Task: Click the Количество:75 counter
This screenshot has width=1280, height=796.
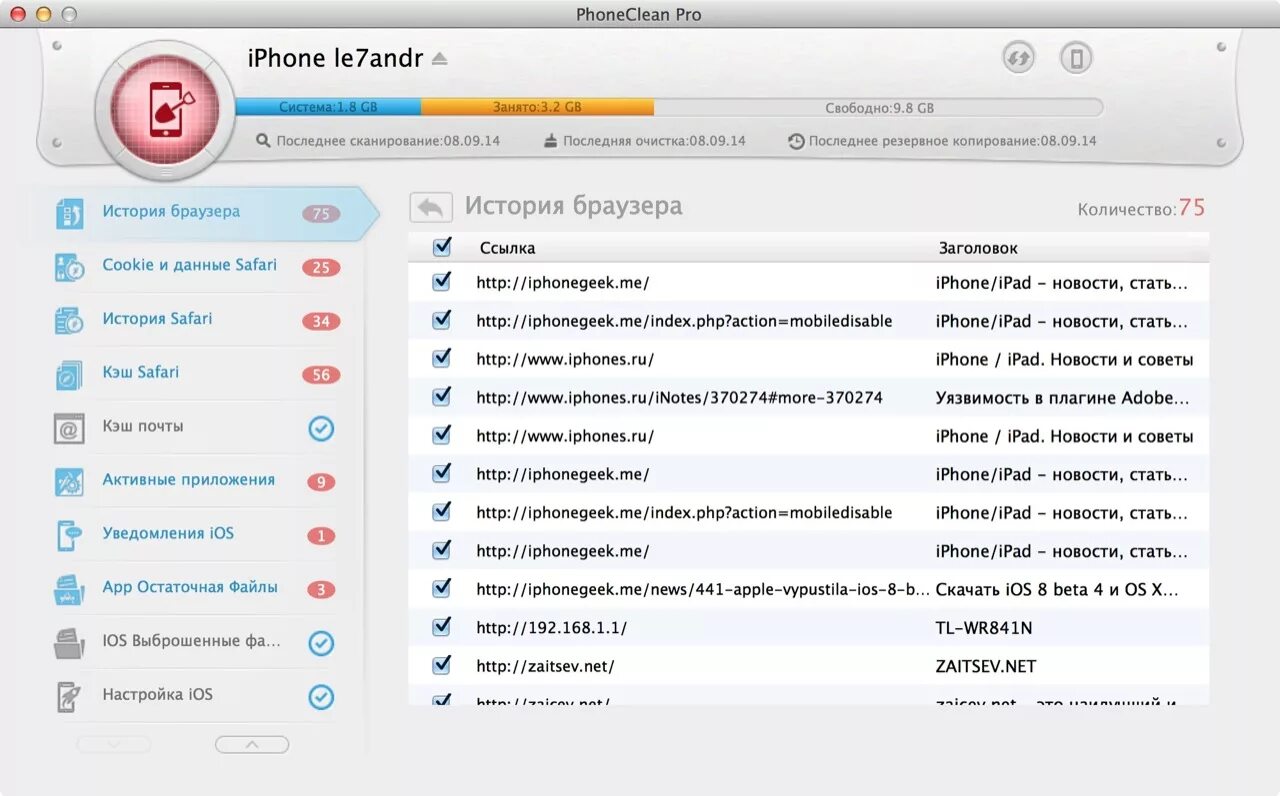Action: click(x=1141, y=208)
